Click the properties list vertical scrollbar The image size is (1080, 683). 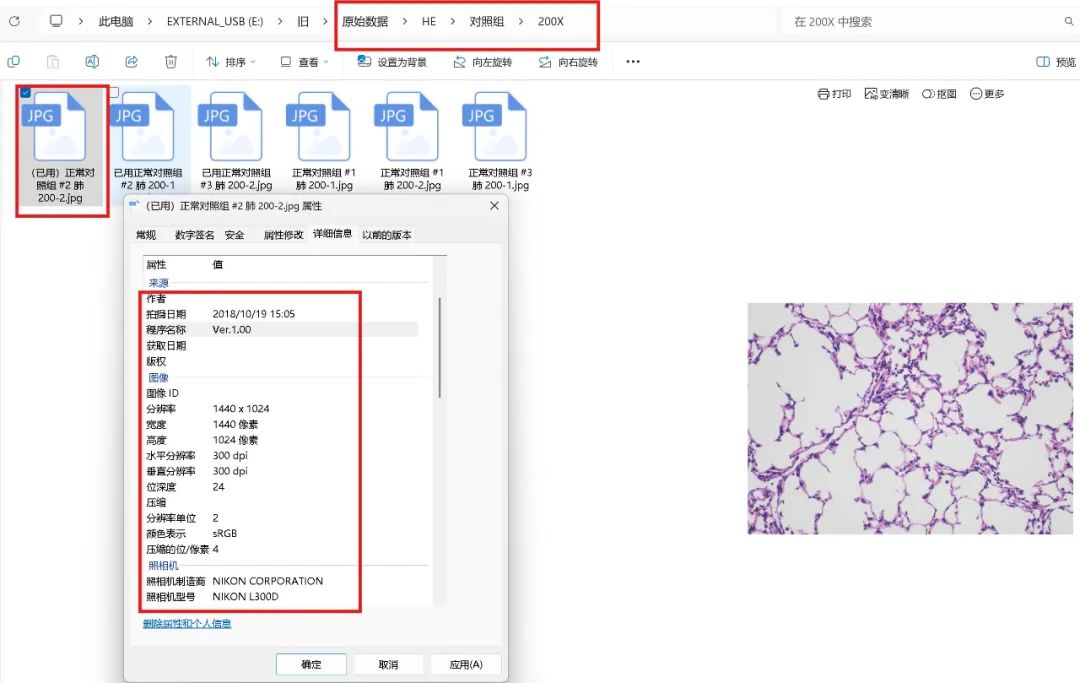coord(439,348)
